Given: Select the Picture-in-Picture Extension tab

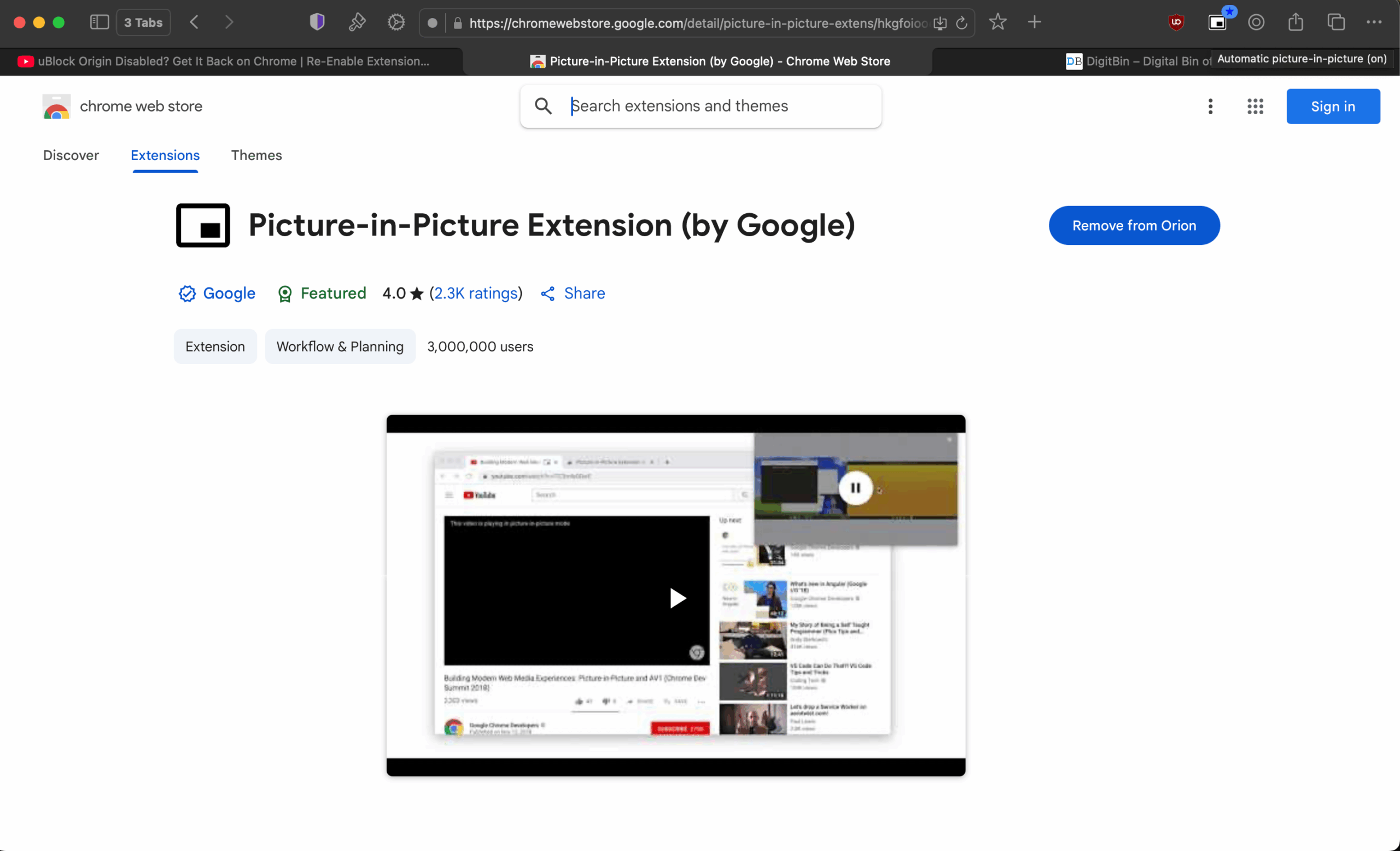Looking at the screenshot, I should (698, 61).
